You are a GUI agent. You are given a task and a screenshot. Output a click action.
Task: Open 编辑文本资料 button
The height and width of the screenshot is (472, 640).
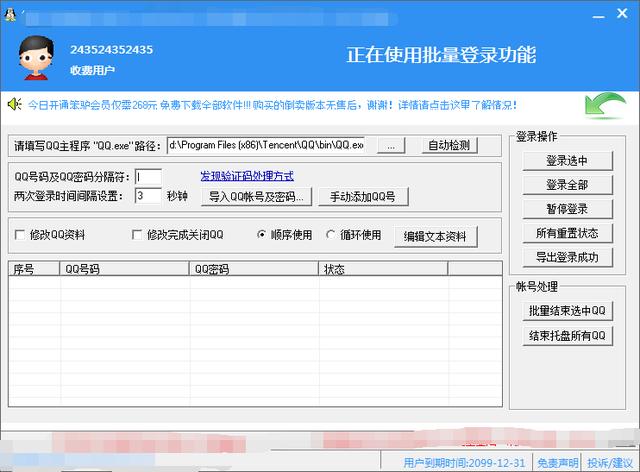click(x=435, y=236)
